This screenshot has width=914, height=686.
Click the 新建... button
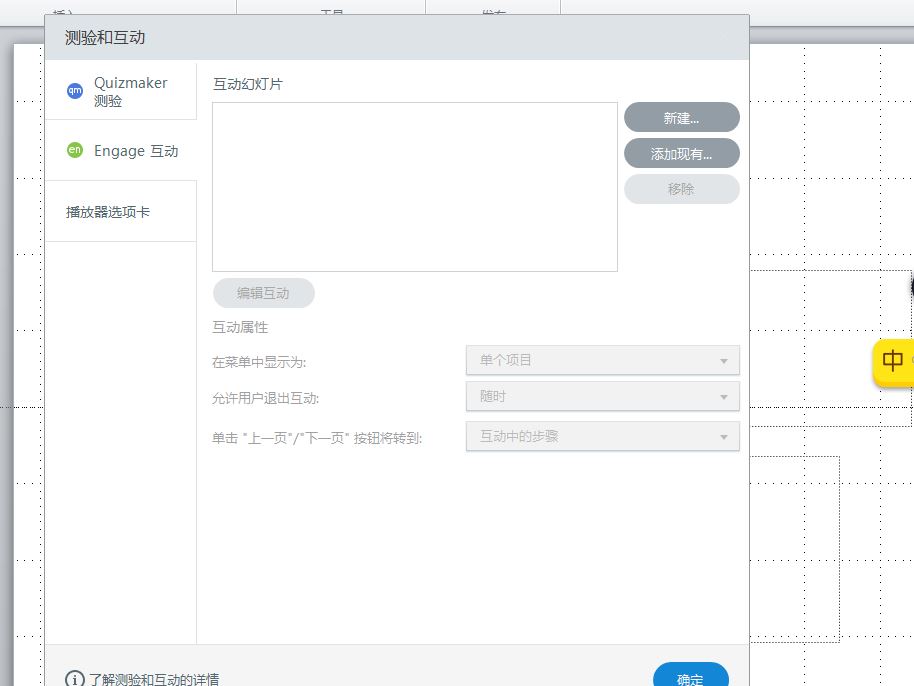click(x=681, y=118)
